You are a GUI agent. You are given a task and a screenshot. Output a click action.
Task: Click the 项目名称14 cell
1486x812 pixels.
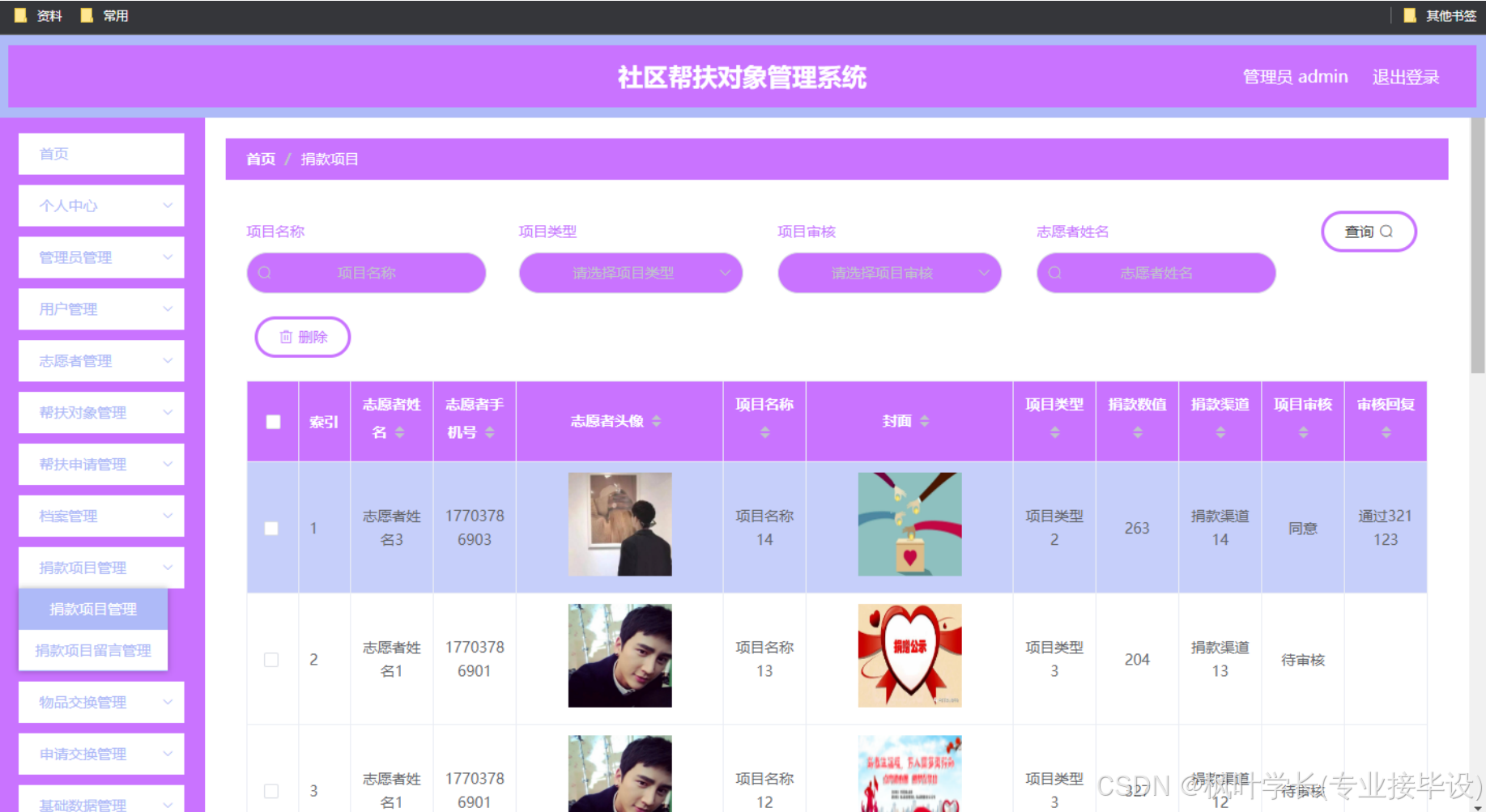point(764,528)
